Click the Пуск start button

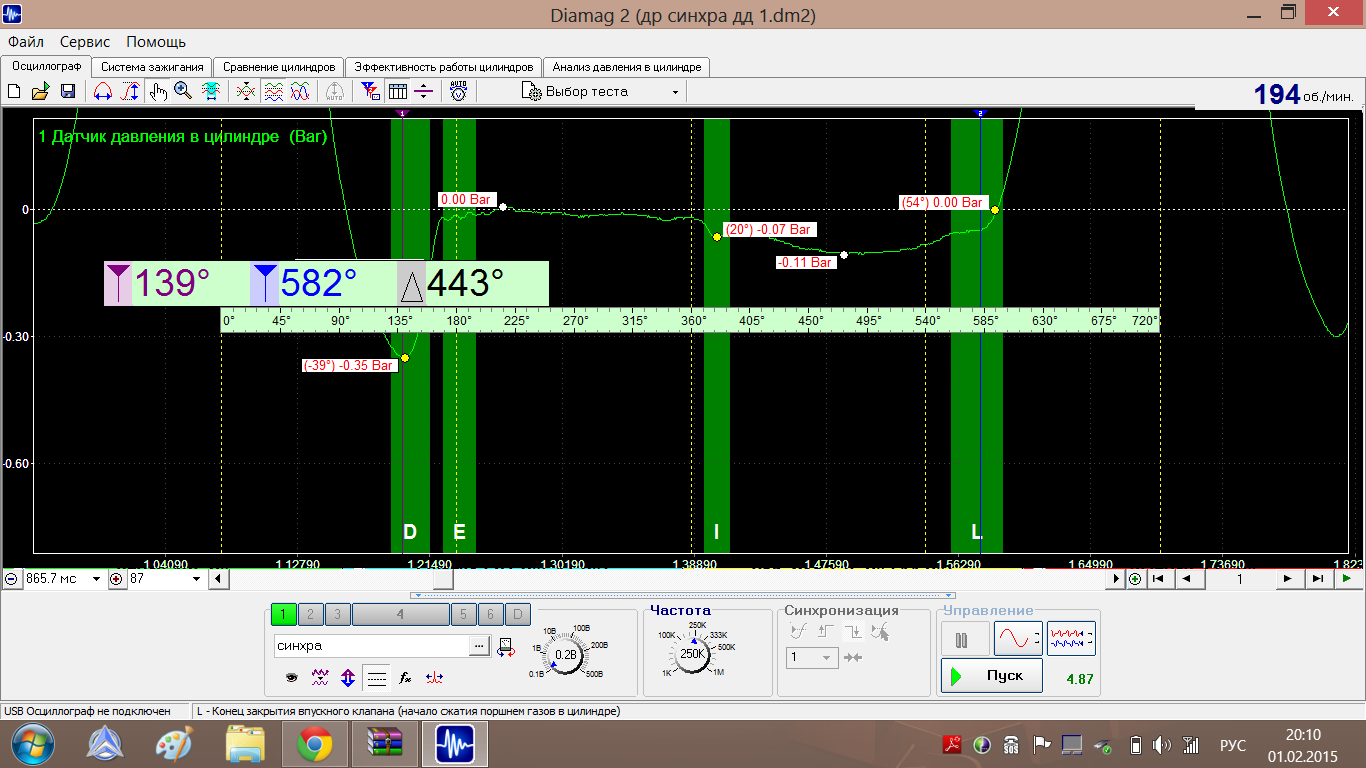[991, 676]
